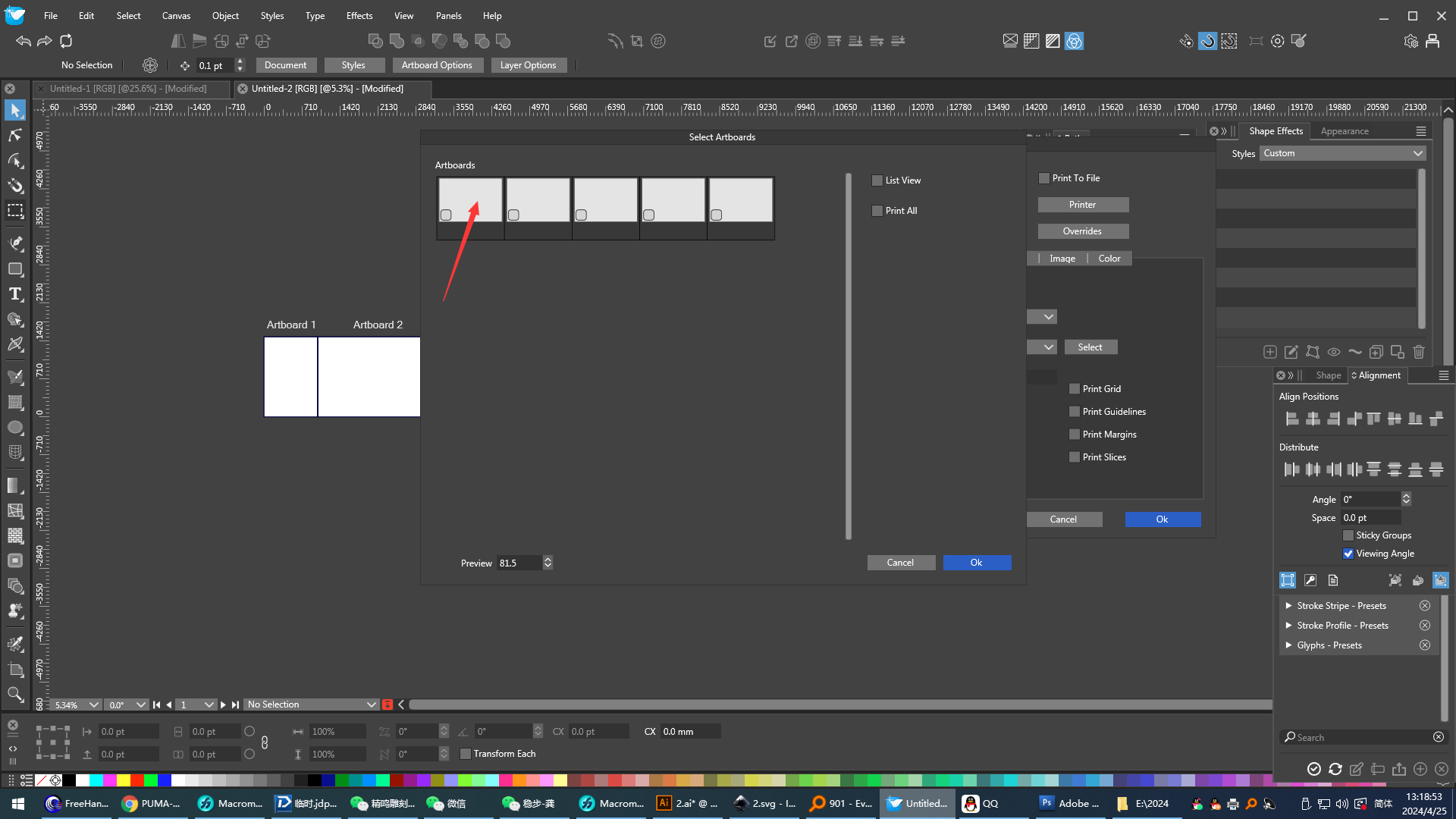This screenshot has height=819, width=1456.
Task: Switch to the Appearance tab
Action: coord(1345,131)
